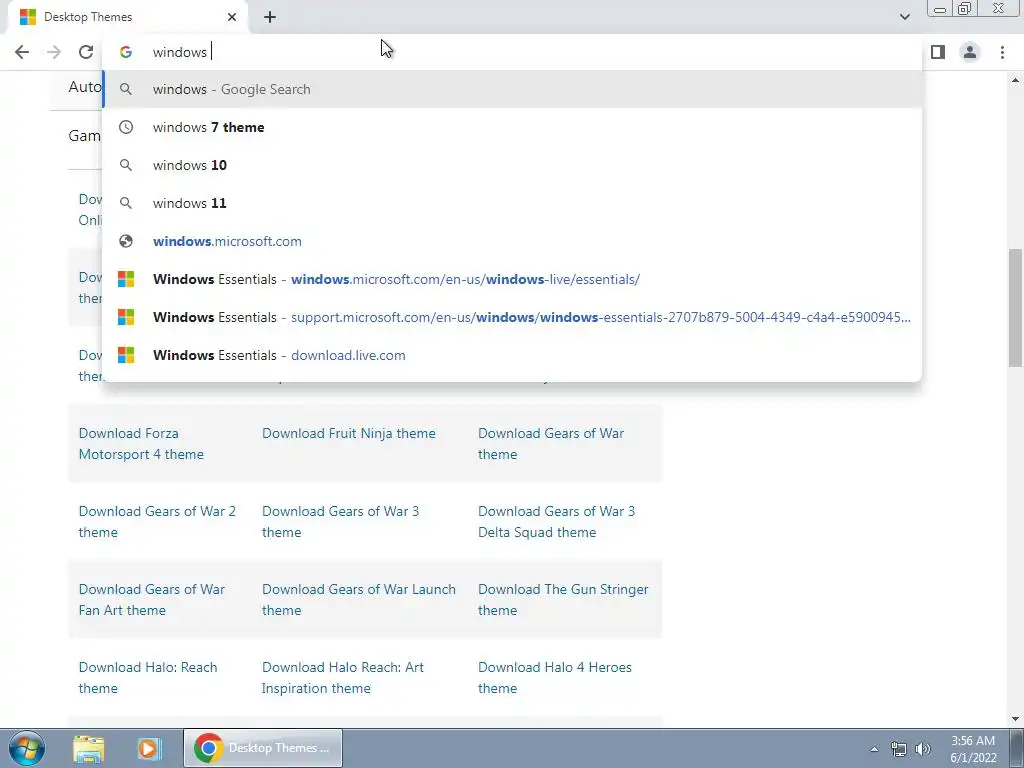The height and width of the screenshot is (768, 1024).
Task: Close the Desktop Themes tab
Action: tap(232, 17)
